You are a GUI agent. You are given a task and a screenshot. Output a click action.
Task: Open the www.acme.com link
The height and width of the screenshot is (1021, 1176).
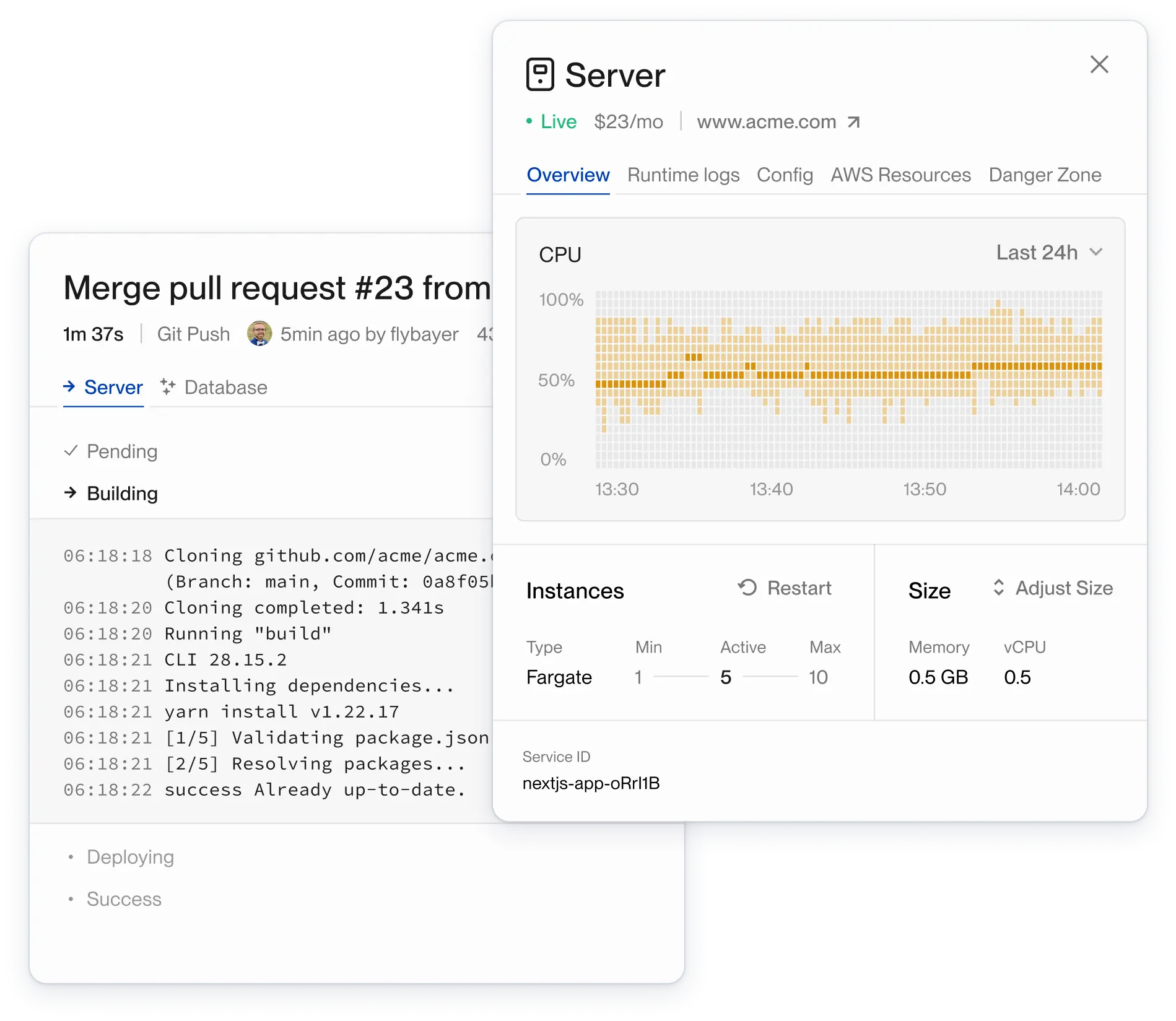(x=766, y=122)
